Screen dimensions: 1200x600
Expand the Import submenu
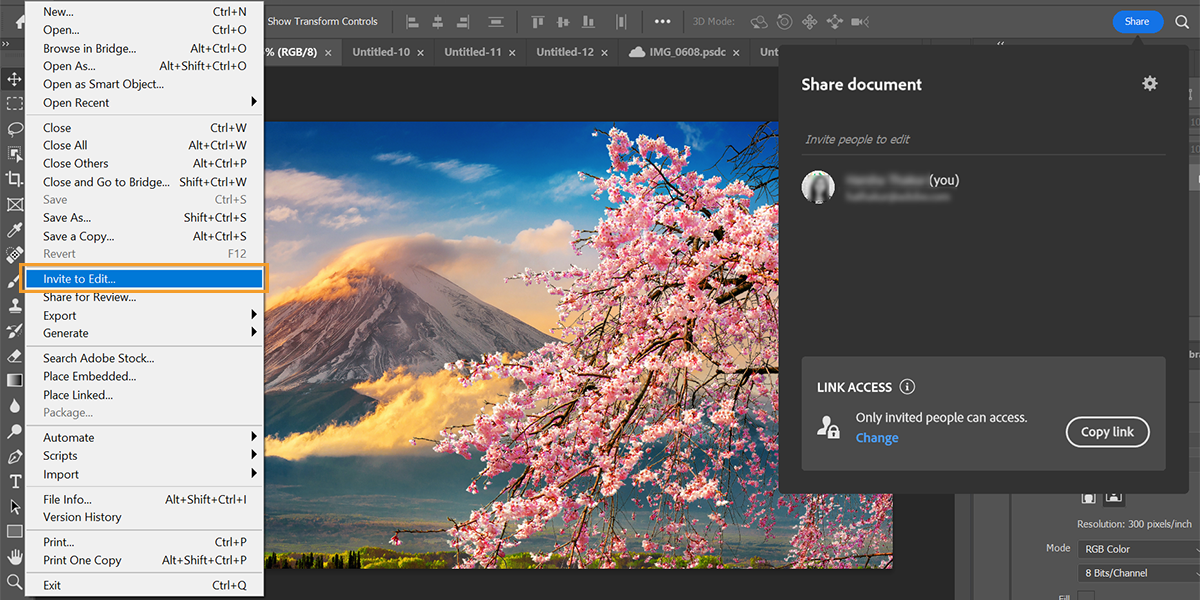[147, 474]
